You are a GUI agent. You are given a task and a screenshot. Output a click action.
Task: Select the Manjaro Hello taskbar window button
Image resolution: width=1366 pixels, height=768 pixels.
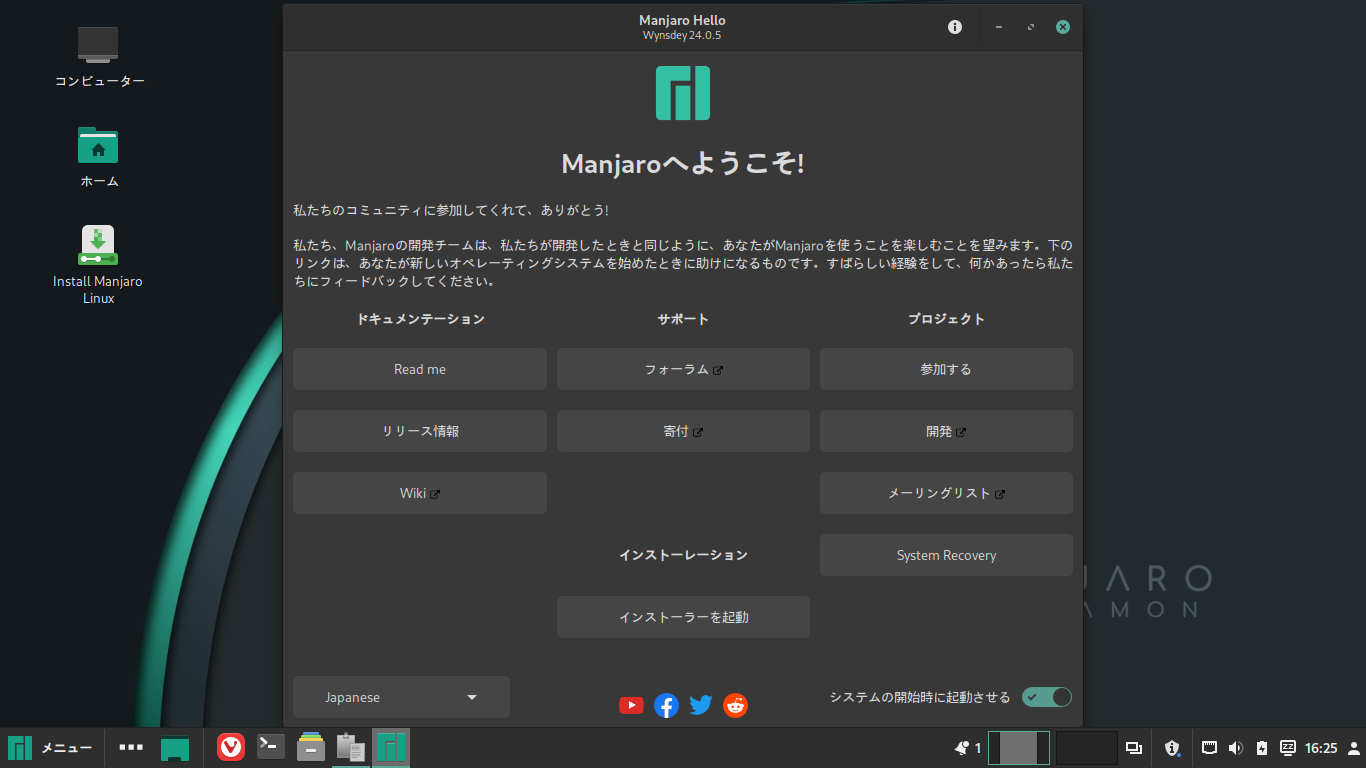(x=391, y=747)
